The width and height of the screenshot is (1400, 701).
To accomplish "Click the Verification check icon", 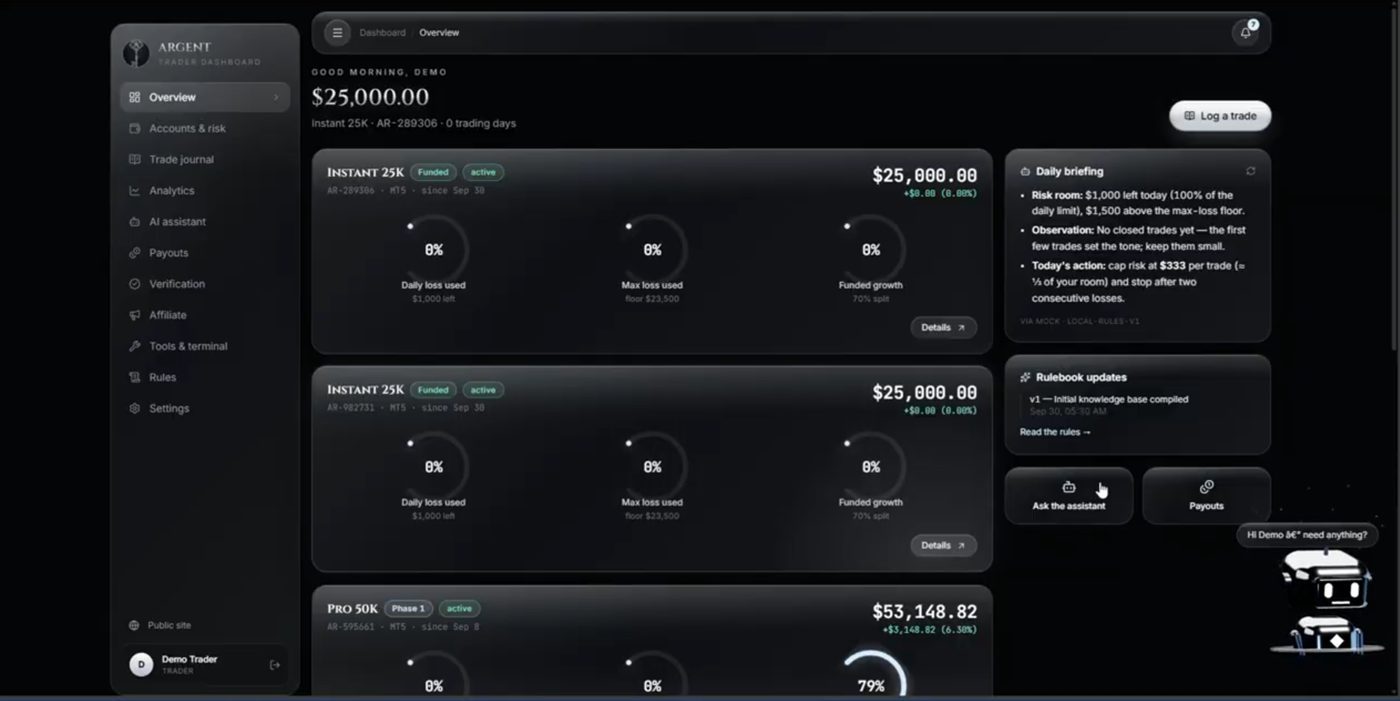I will click(135, 284).
